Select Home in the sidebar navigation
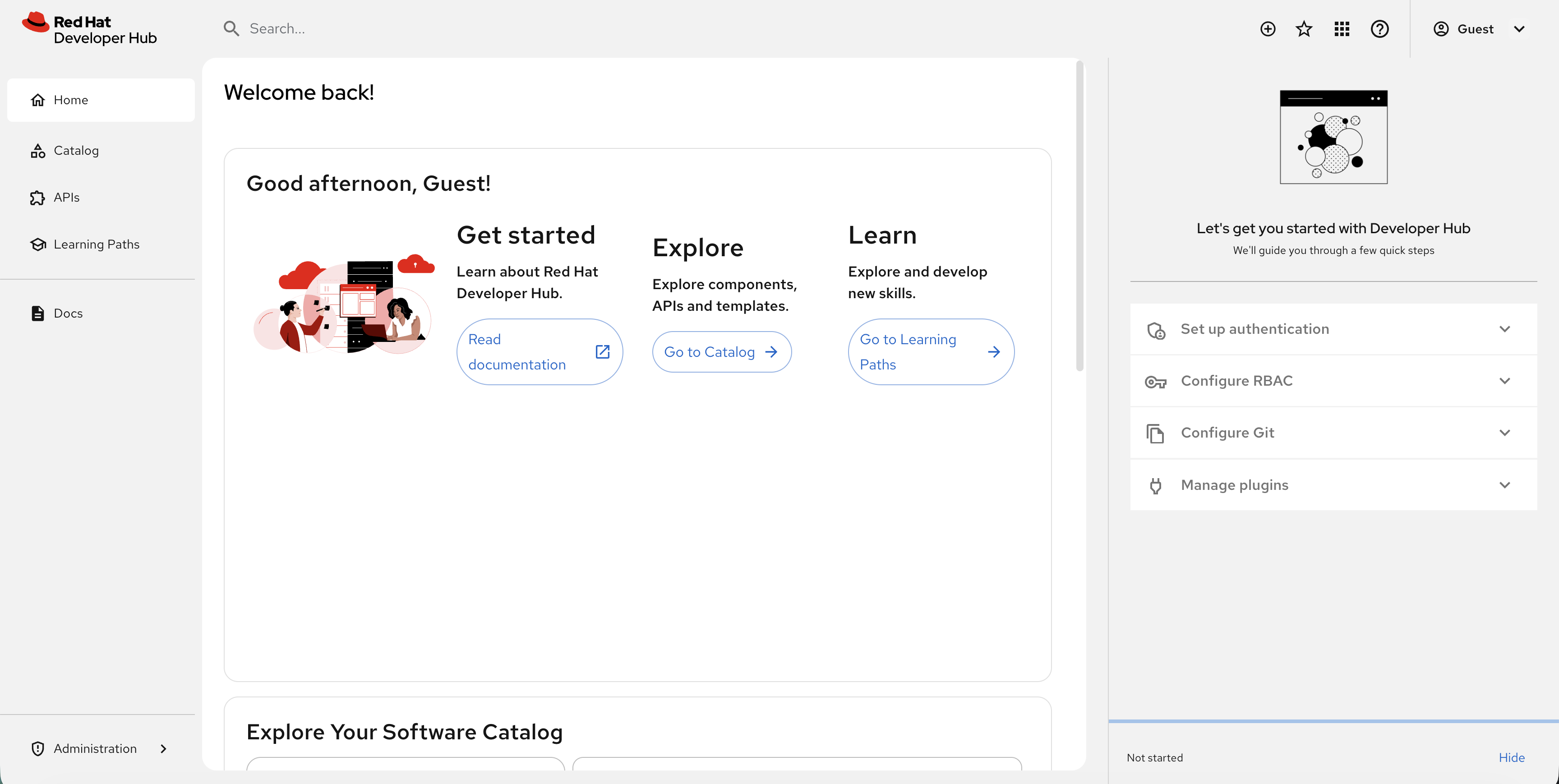 (x=71, y=99)
